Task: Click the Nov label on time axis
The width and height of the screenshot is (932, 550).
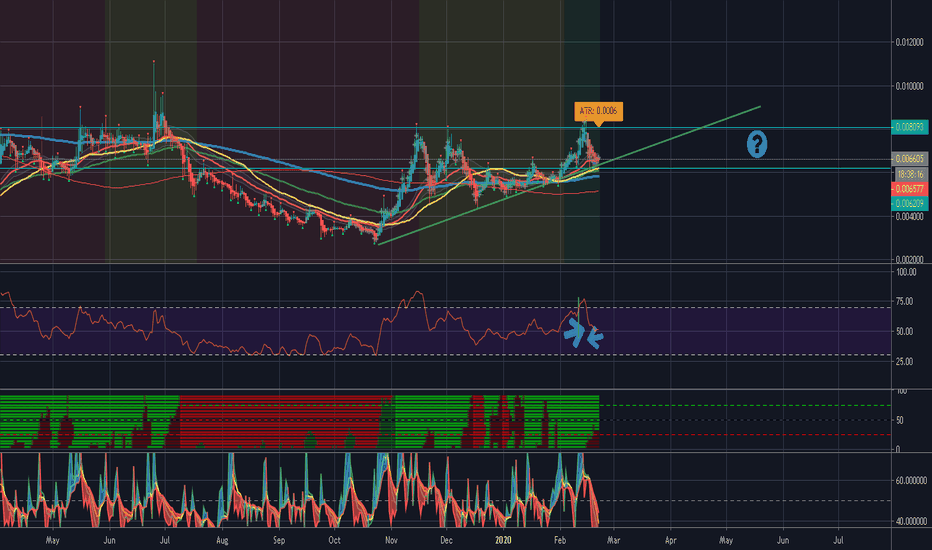Action: coord(391,540)
